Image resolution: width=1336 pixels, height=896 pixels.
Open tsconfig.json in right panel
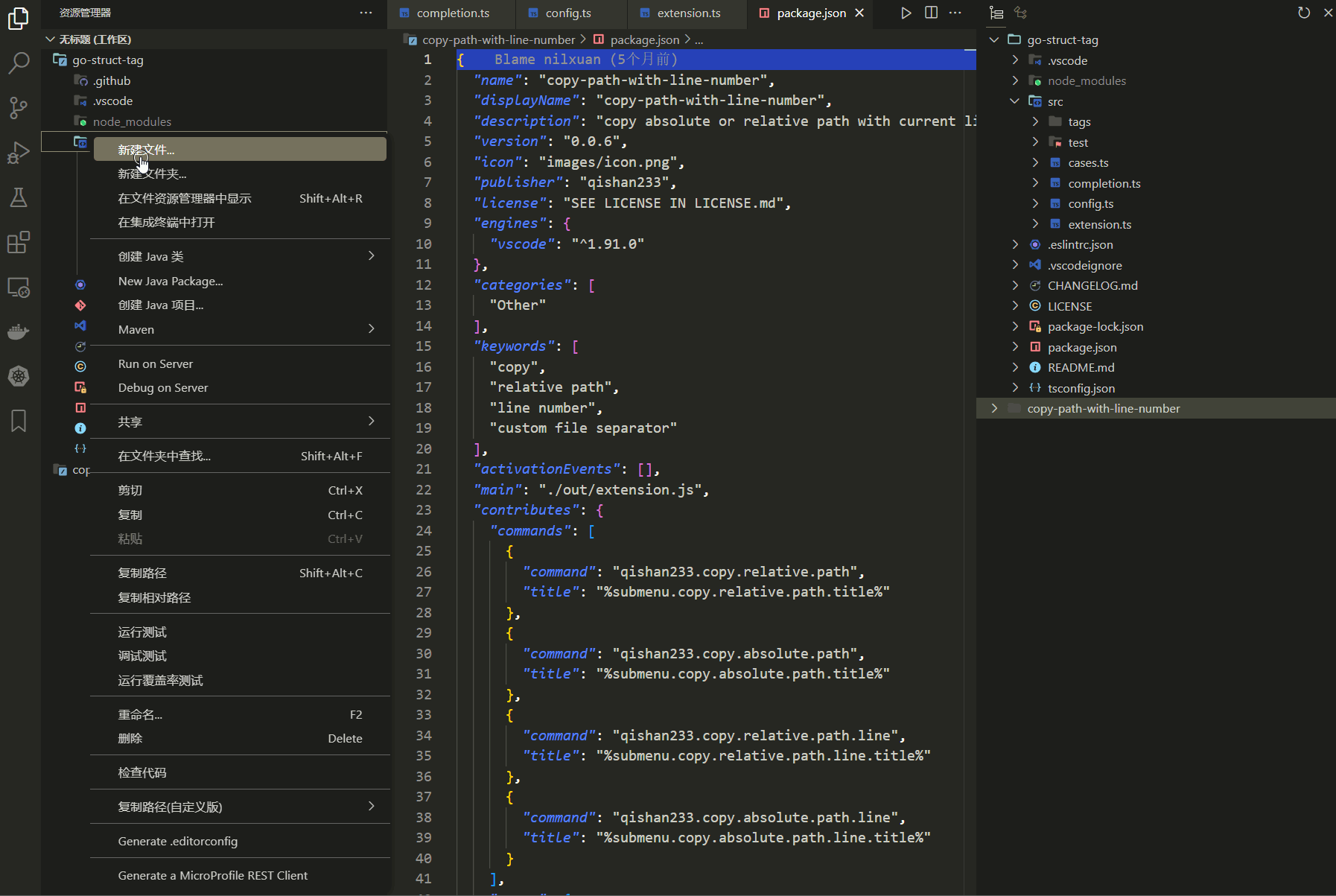(1081, 388)
